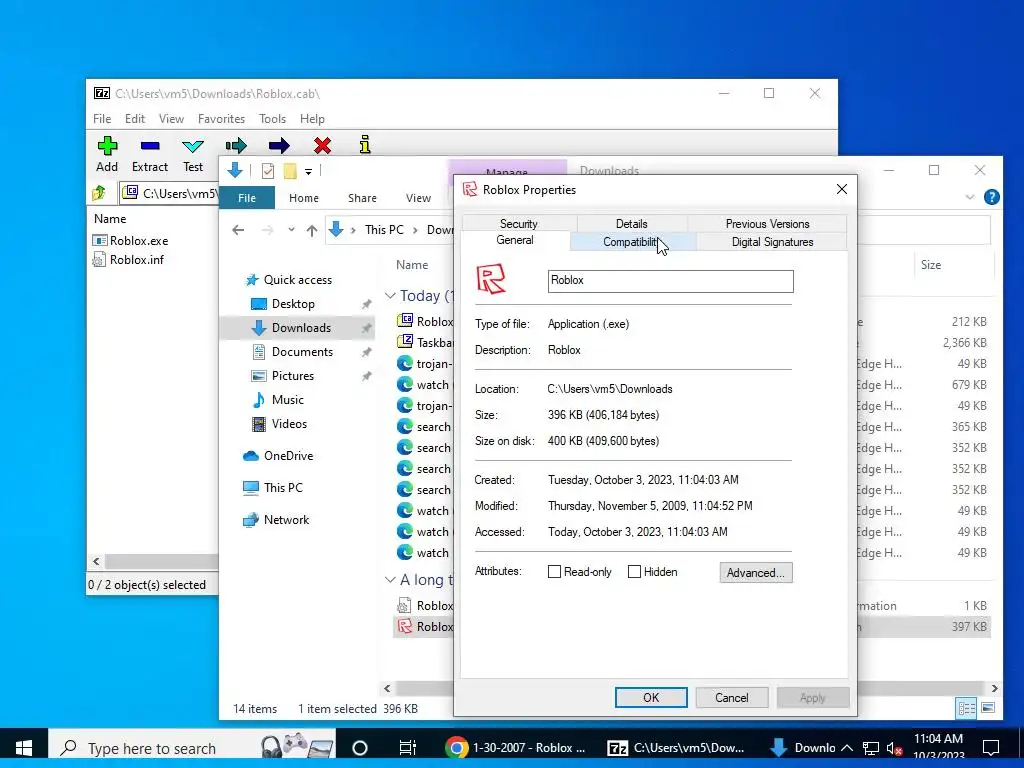
Task: Expand the Explorer ribbon chevron
Action: coord(970,197)
